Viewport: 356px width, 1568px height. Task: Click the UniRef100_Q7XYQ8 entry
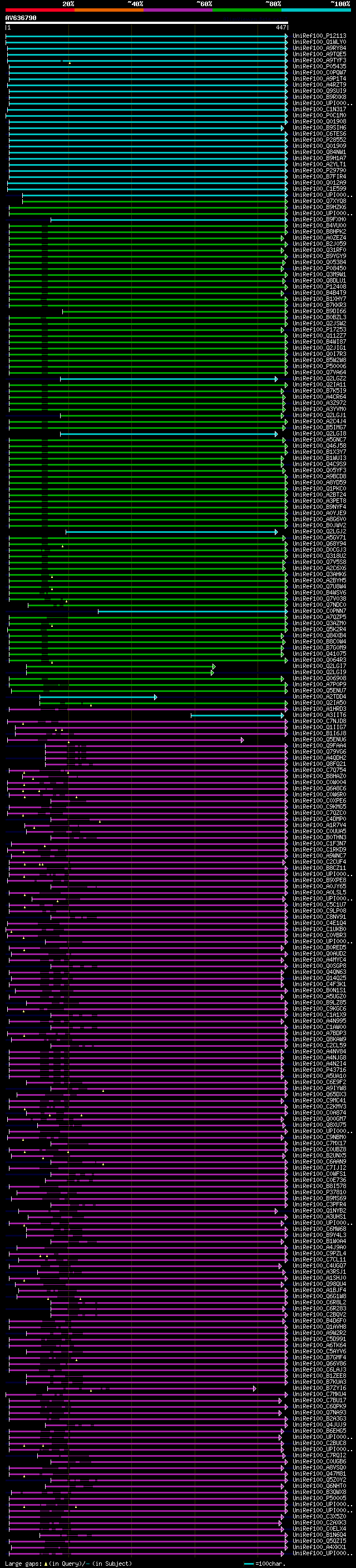tap(319, 201)
